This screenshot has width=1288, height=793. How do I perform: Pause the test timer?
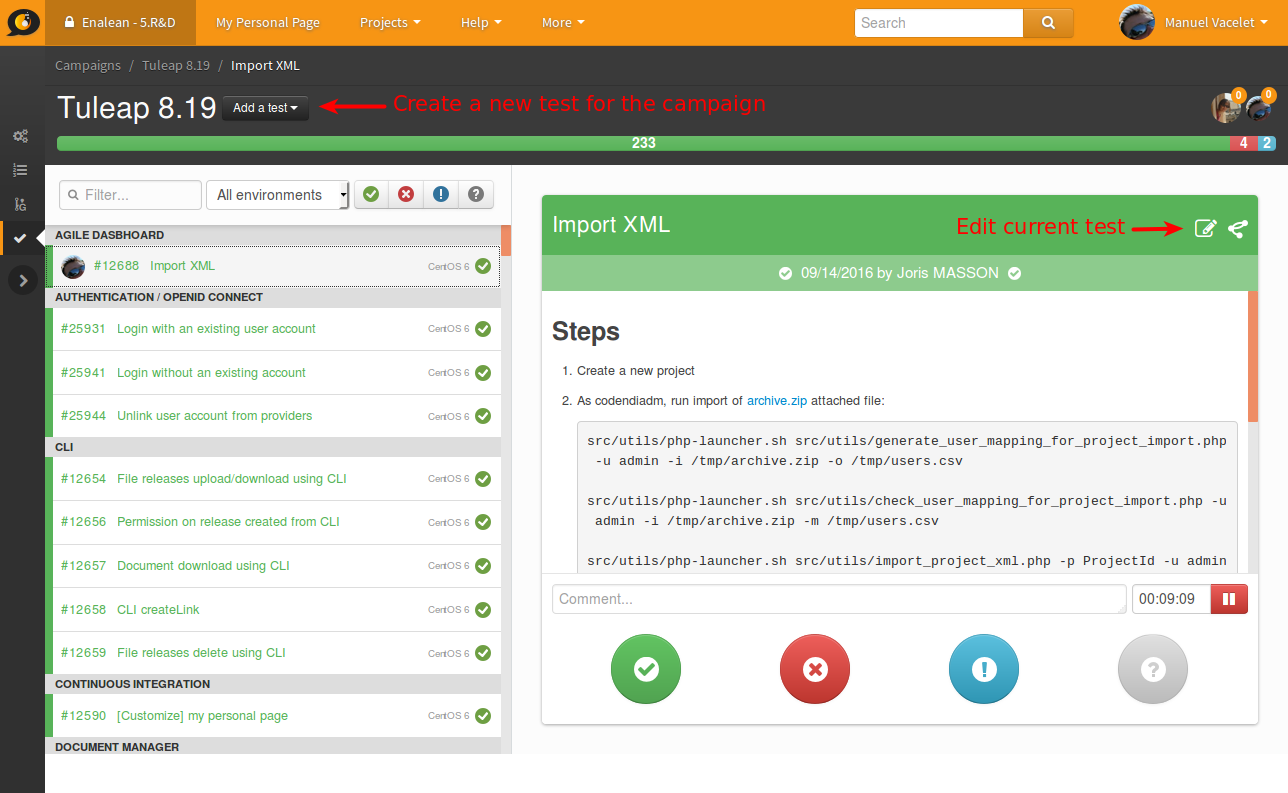(1229, 599)
